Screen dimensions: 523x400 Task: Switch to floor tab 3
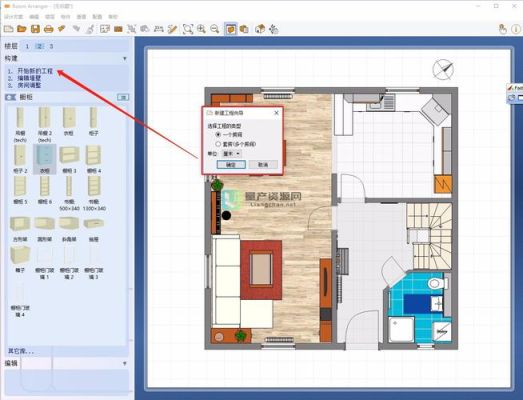click(x=51, y=46)
